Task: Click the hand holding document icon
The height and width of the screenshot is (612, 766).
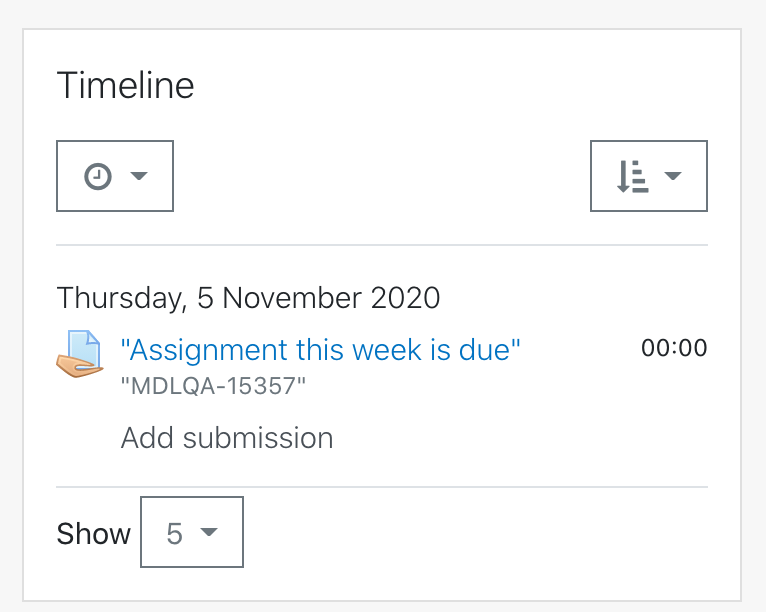Action: click(x=80, y=354)
